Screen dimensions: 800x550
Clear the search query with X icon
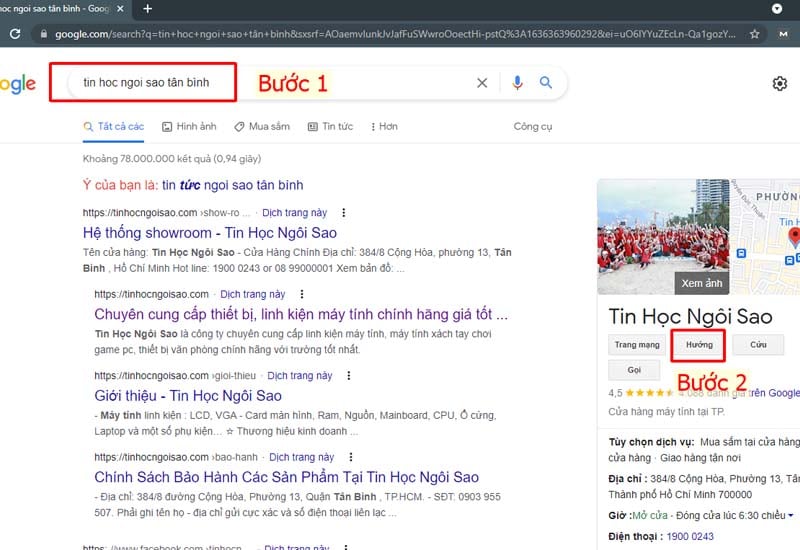click(x=482, y=83)
